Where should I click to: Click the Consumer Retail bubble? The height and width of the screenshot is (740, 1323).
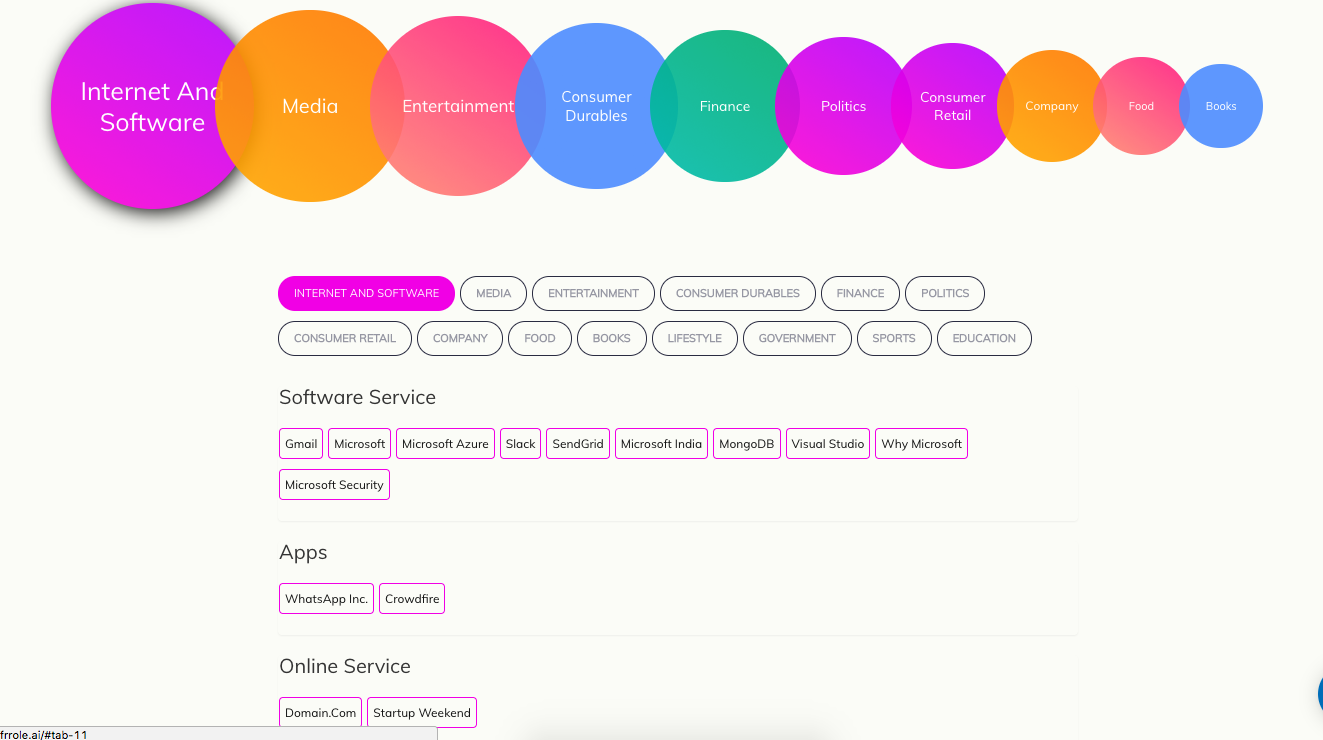952,106
